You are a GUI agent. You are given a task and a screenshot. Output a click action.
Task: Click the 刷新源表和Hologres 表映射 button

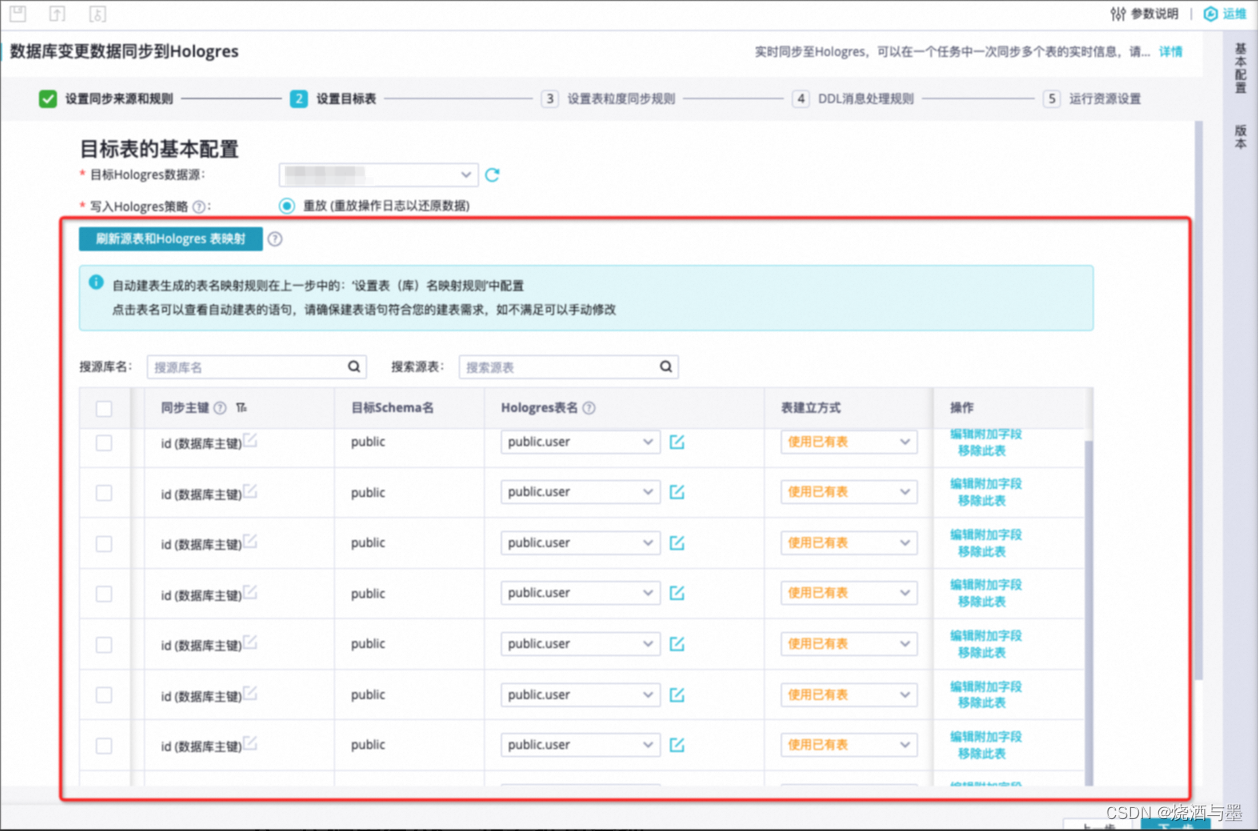171,239
